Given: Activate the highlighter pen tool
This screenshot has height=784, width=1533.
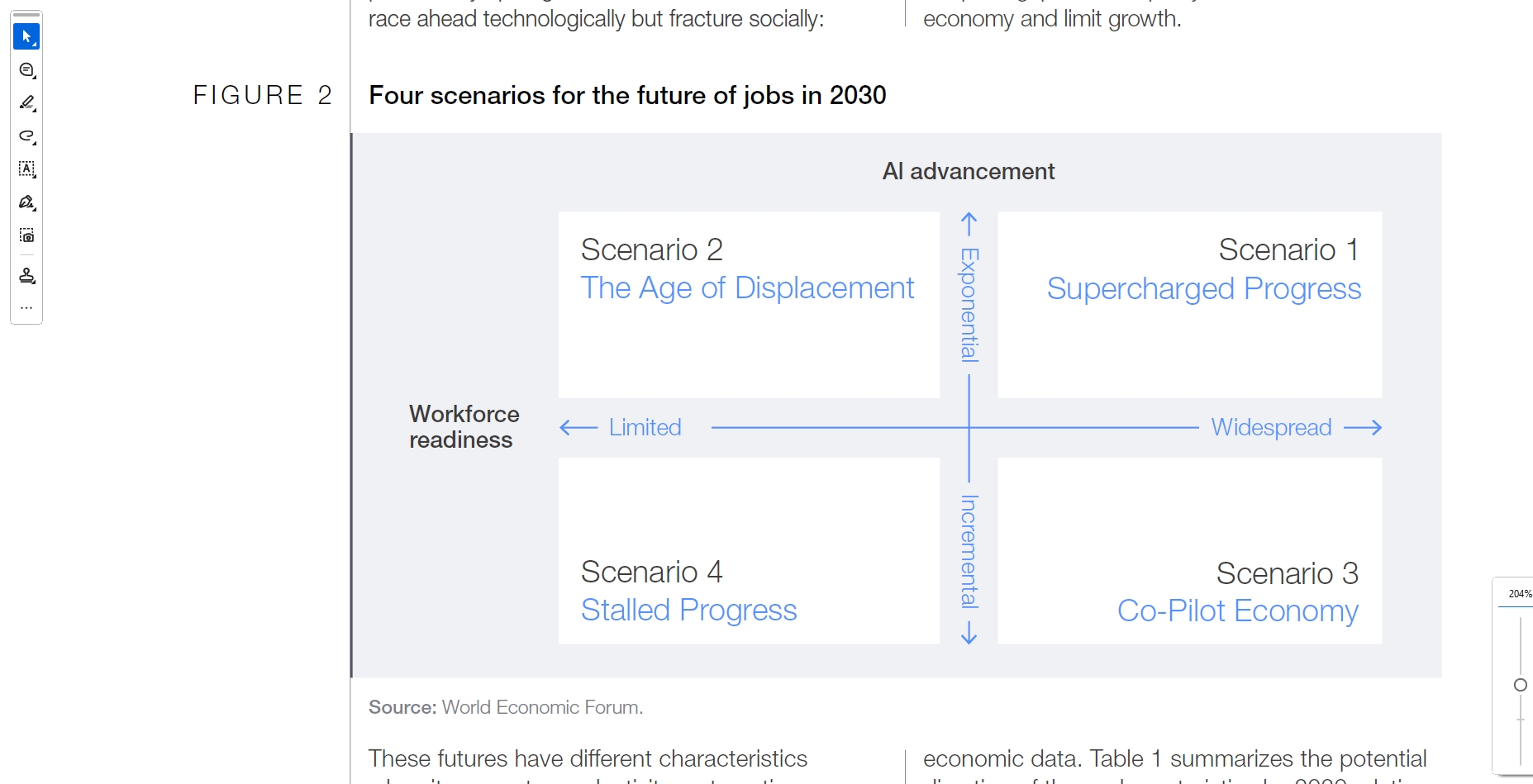Looking at the screenshot, I should click(x=26, y=103).
